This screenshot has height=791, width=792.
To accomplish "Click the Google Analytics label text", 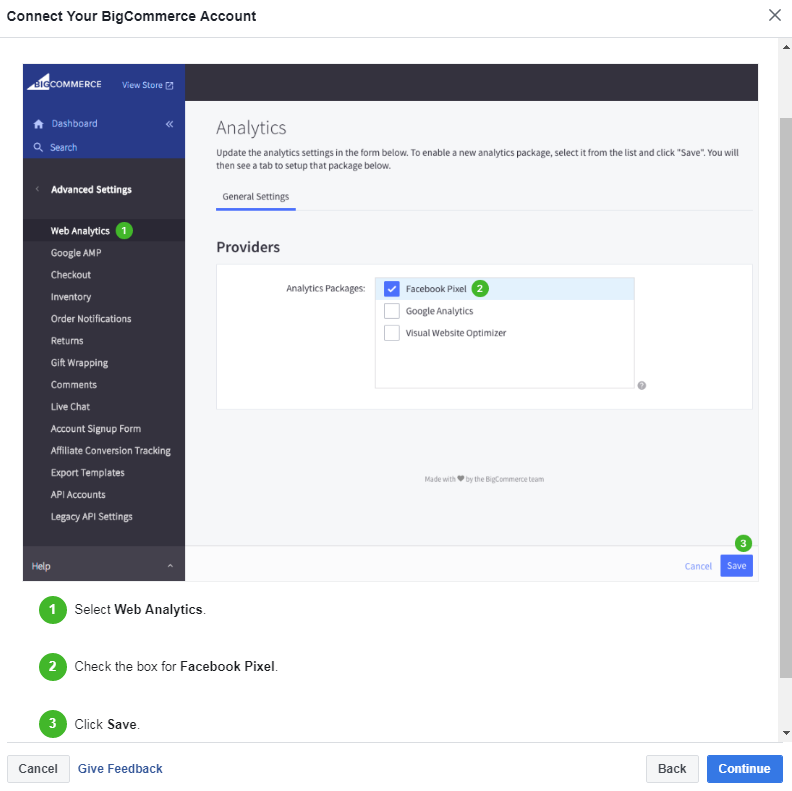I will click(x=439, y=311).
